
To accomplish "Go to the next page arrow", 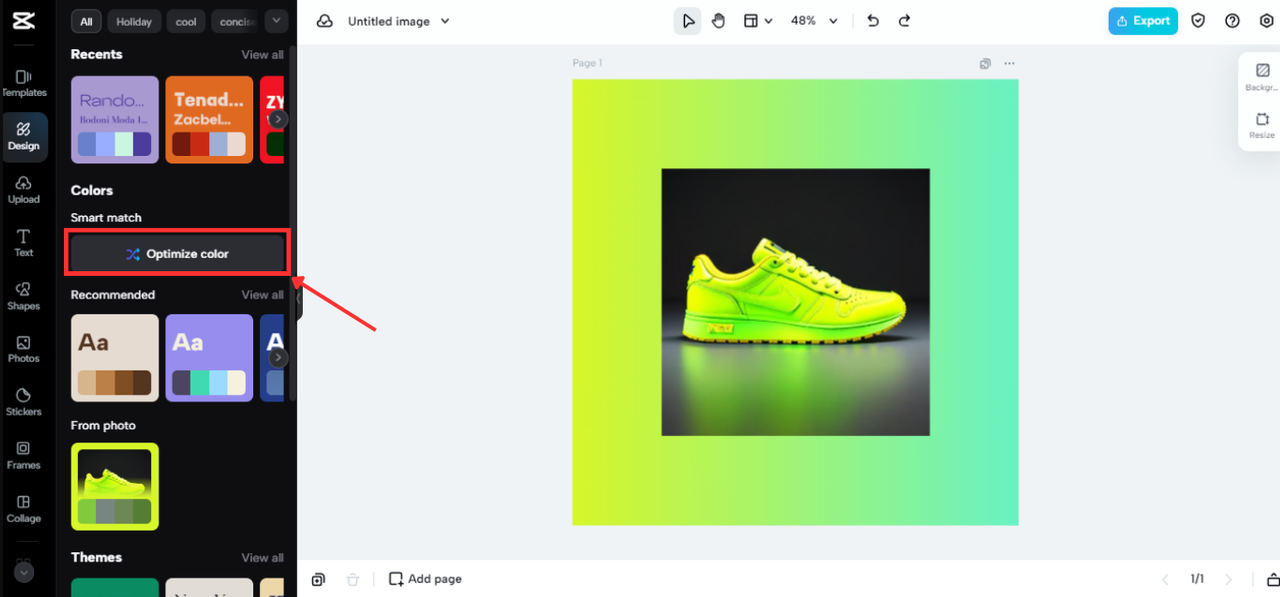I will tap(1229, 579).
